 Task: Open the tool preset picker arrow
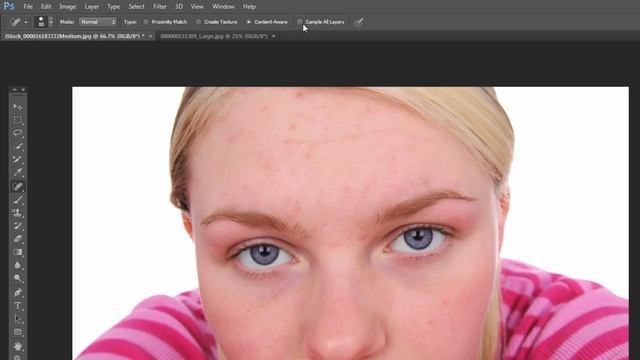tap(26, 22)
